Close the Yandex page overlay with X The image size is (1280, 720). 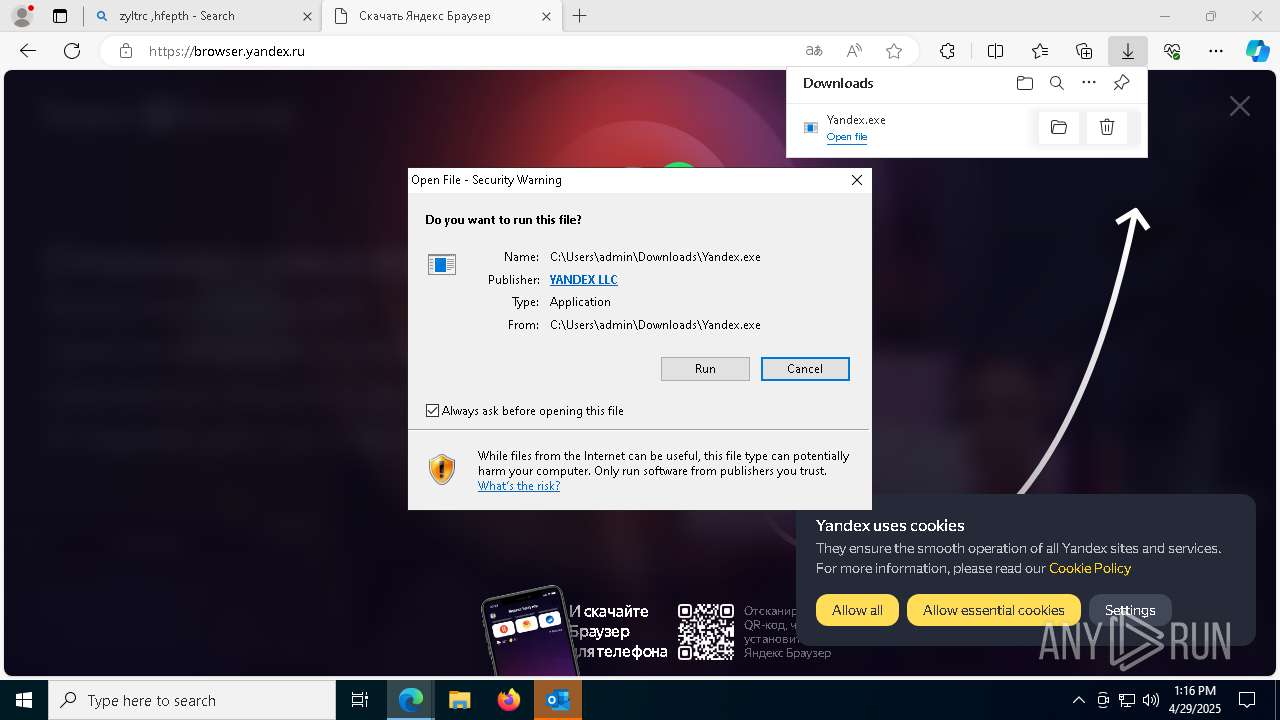click(x=1240, y=106)
